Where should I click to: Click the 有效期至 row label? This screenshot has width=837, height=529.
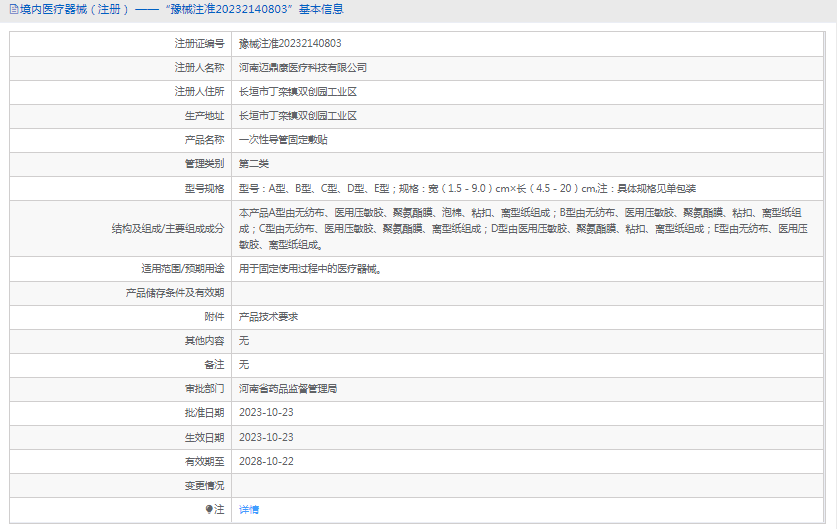pos(204,461)
